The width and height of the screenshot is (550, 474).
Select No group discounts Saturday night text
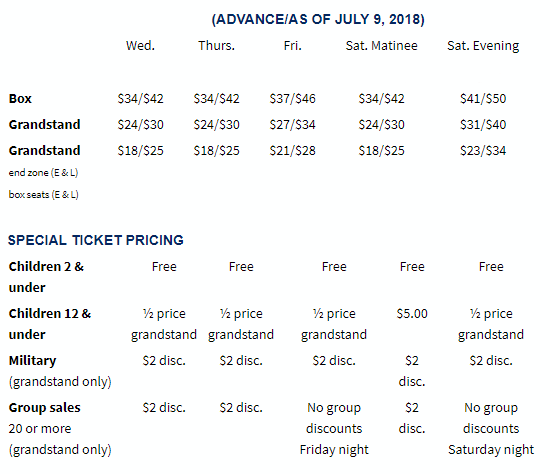pyautogui.click(x=491, y=429)
